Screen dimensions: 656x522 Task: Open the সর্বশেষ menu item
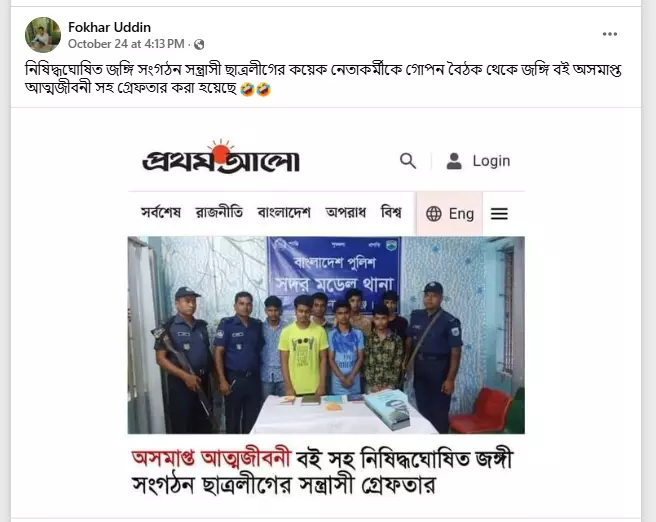pos(161,212)
